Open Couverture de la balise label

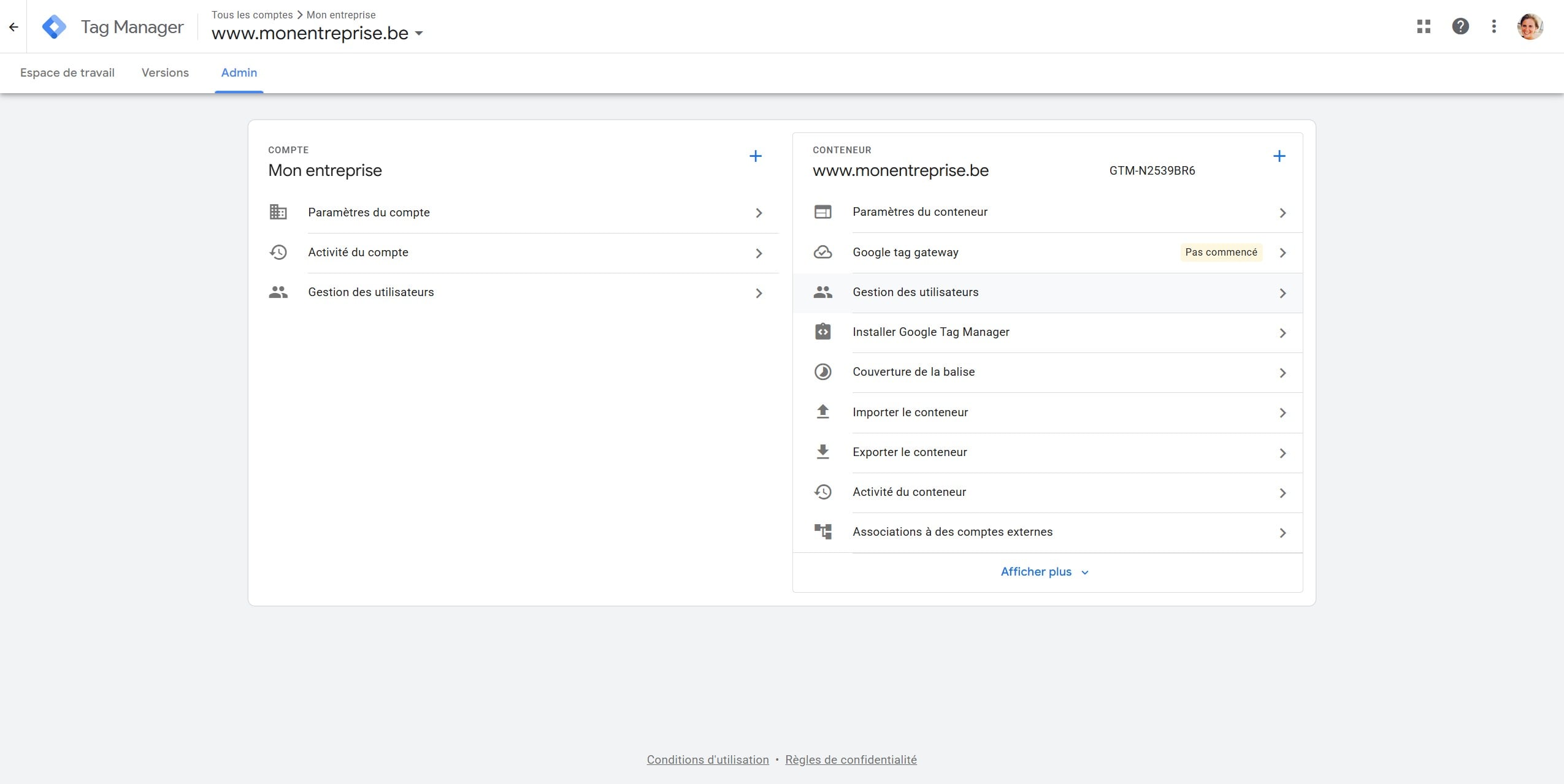[913, 371]
